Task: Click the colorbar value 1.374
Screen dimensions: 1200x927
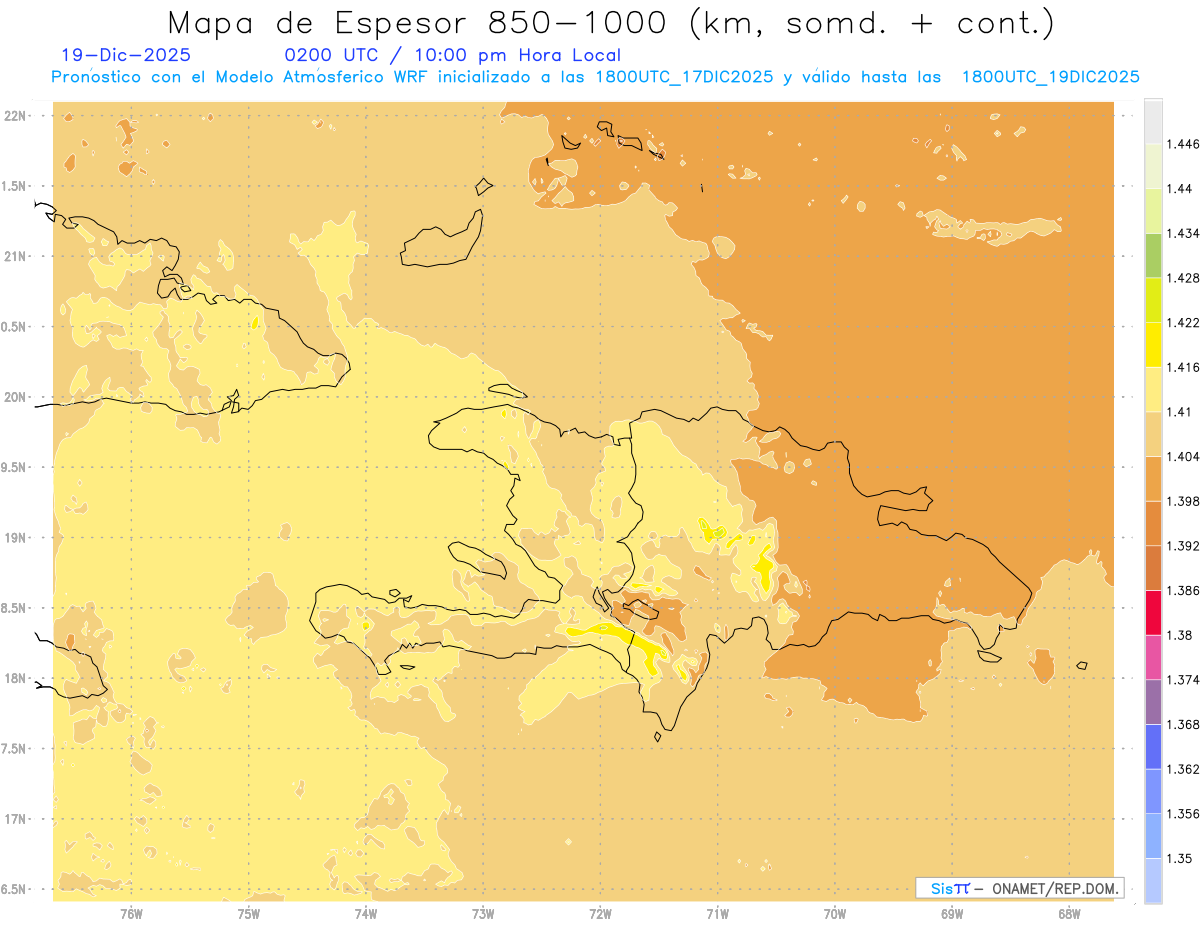Action: (1183, 680)
